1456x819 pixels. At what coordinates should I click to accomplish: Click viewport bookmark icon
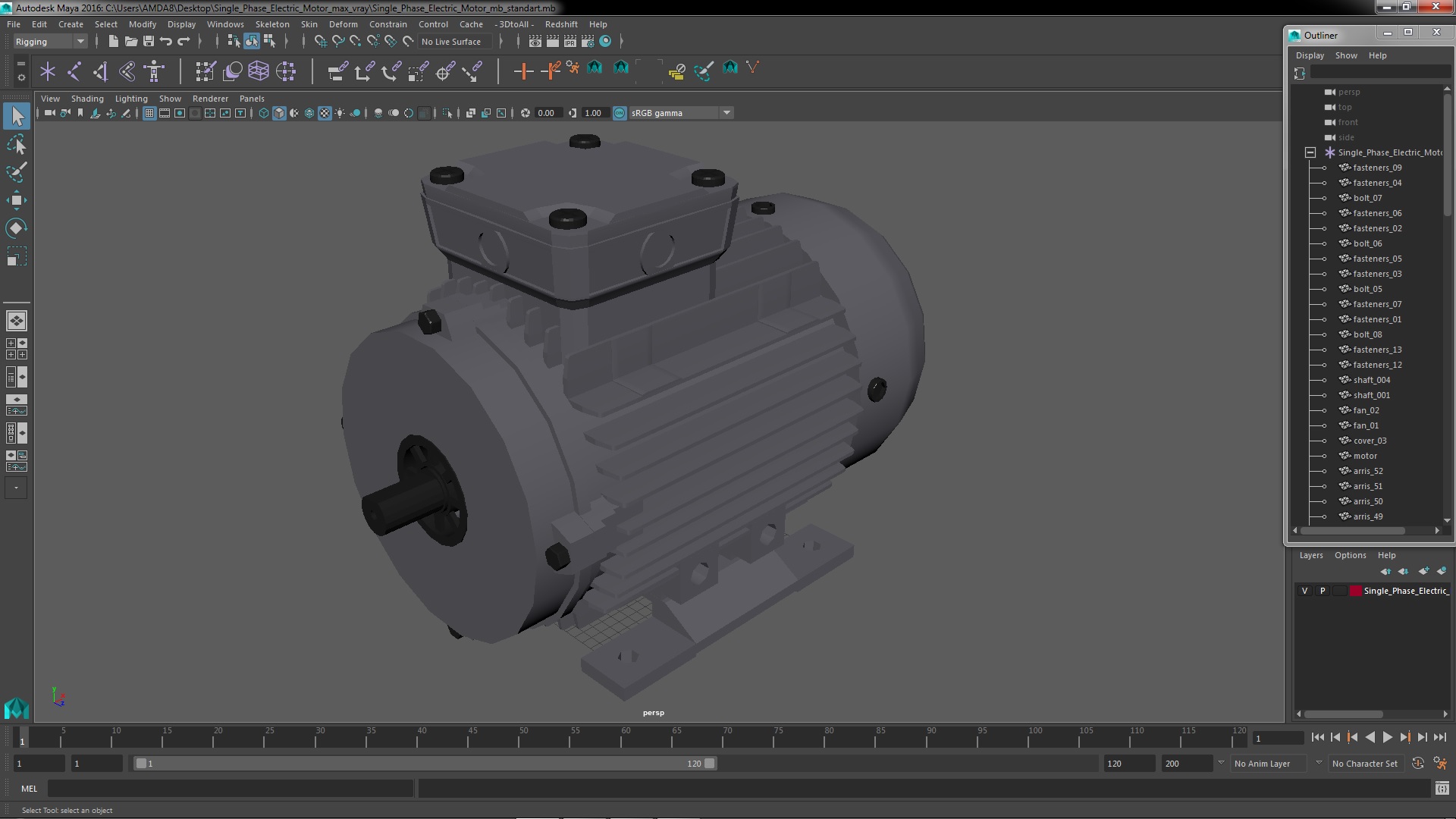80,113
